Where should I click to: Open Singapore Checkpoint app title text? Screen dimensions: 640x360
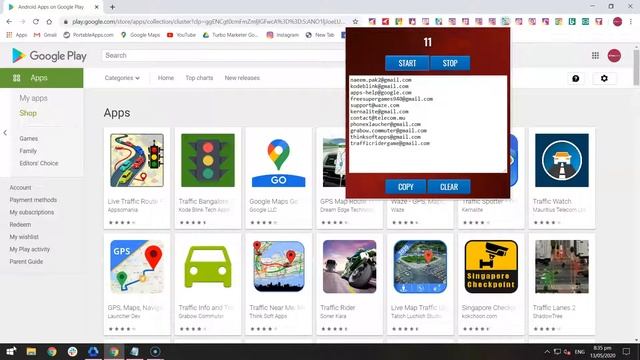point(488,307)
